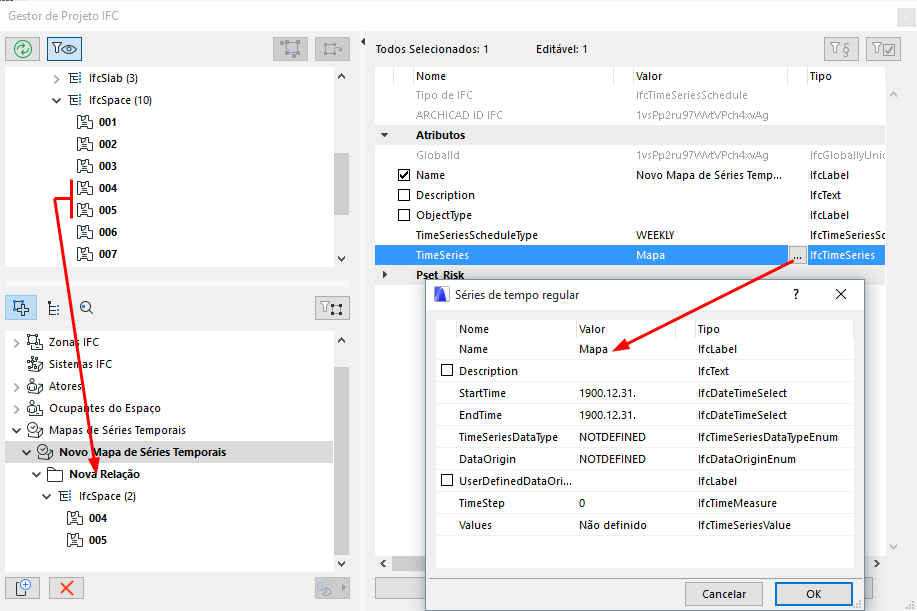Select space 001 in tree
The height and width of the screenshot is (611, 917).
click(x=108, y=122)
